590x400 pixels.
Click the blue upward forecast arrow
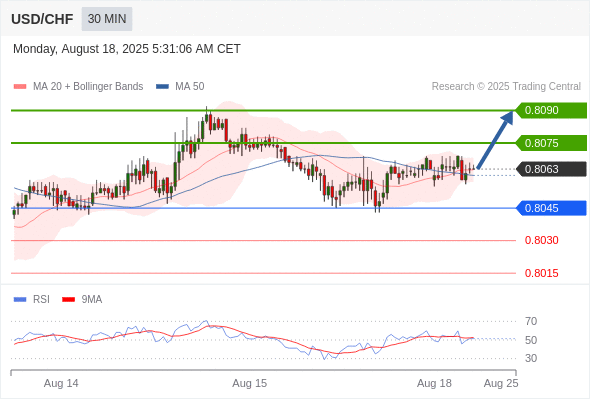495,140
